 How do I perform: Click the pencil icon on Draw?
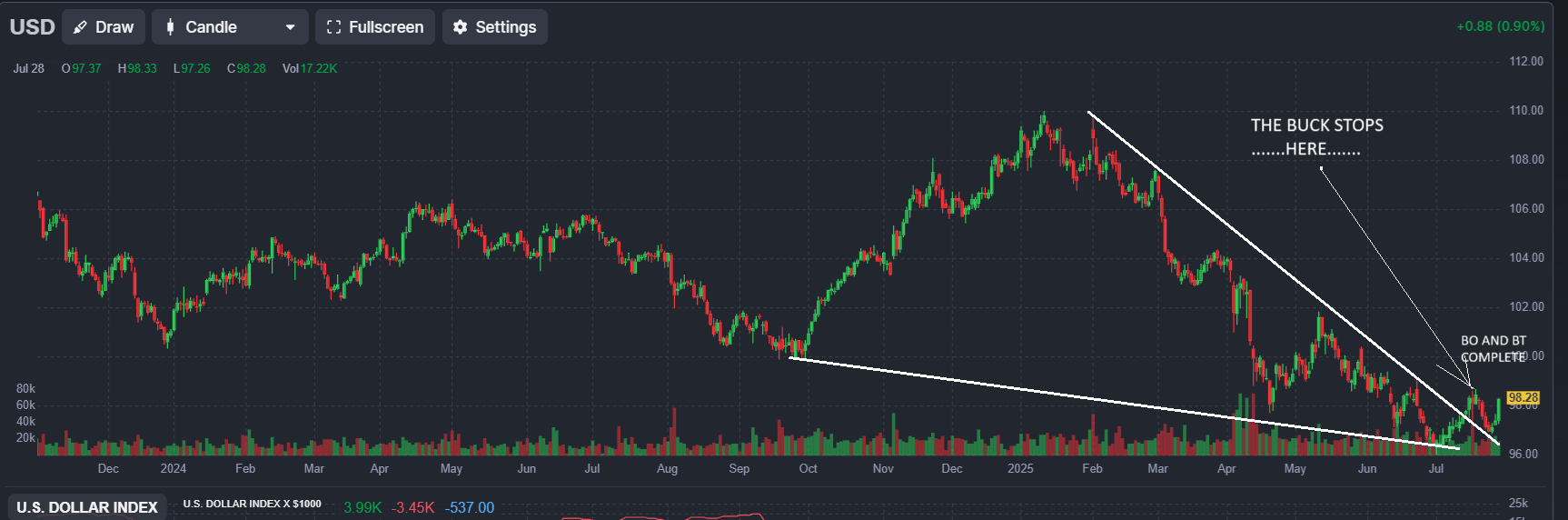[81, 27]
